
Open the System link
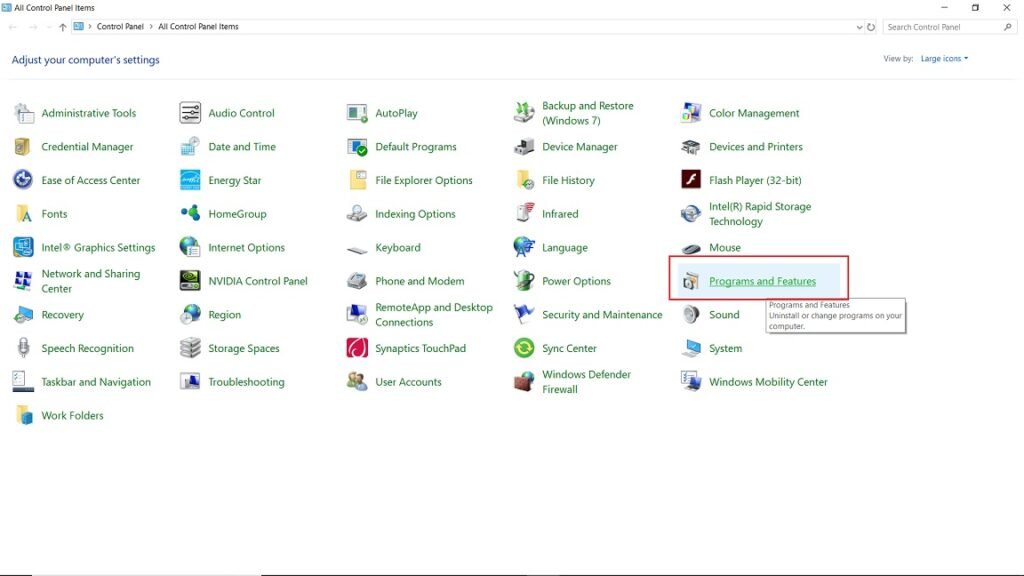tap(726, 349)
